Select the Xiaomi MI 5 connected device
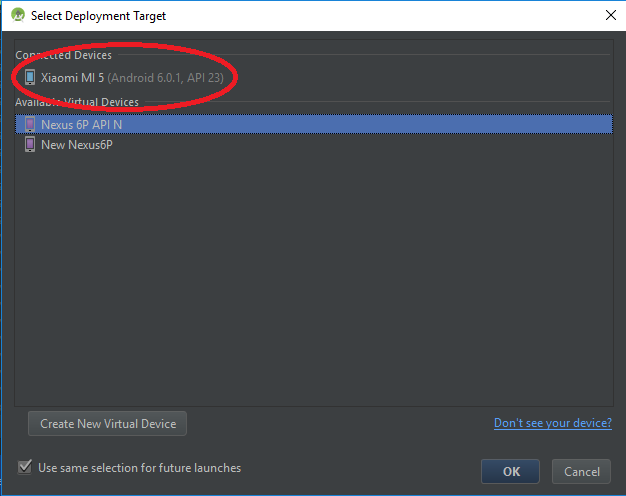The height and width of the screenshot is (496, 626). pos(72,77)
